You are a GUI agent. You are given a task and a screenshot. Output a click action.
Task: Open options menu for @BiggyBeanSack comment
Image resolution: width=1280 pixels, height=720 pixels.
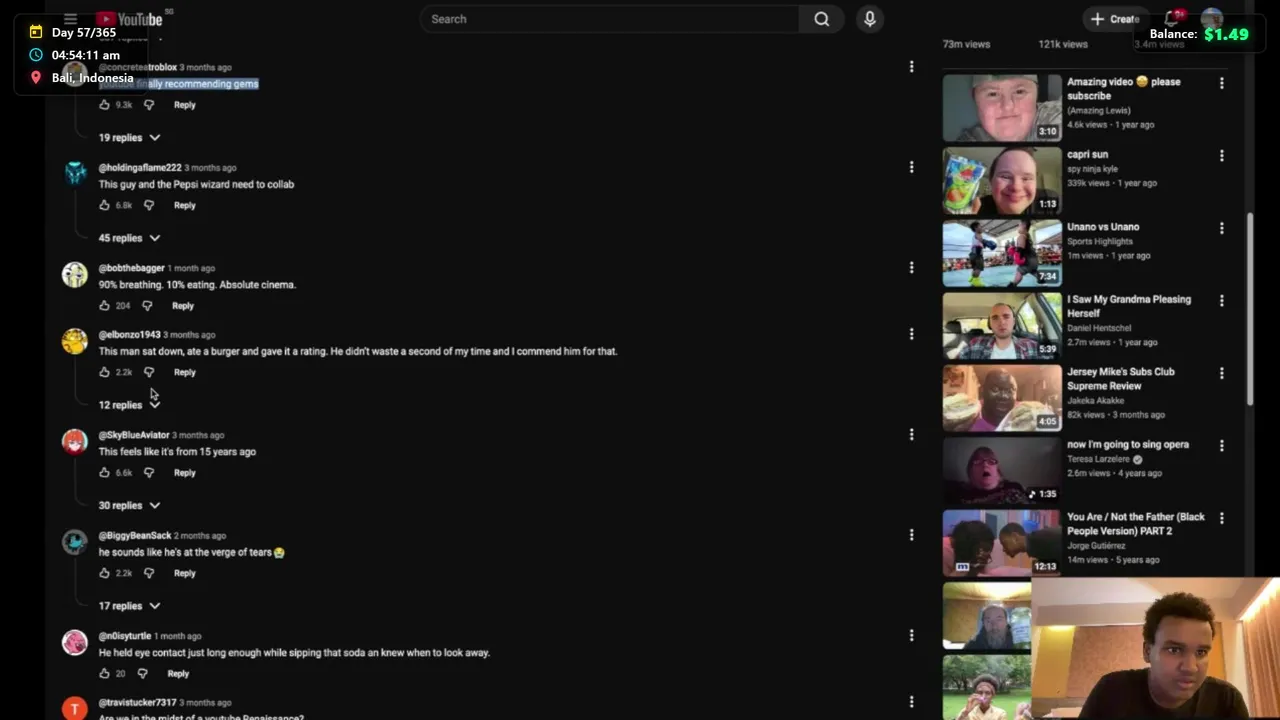click(x=911, y=535)
